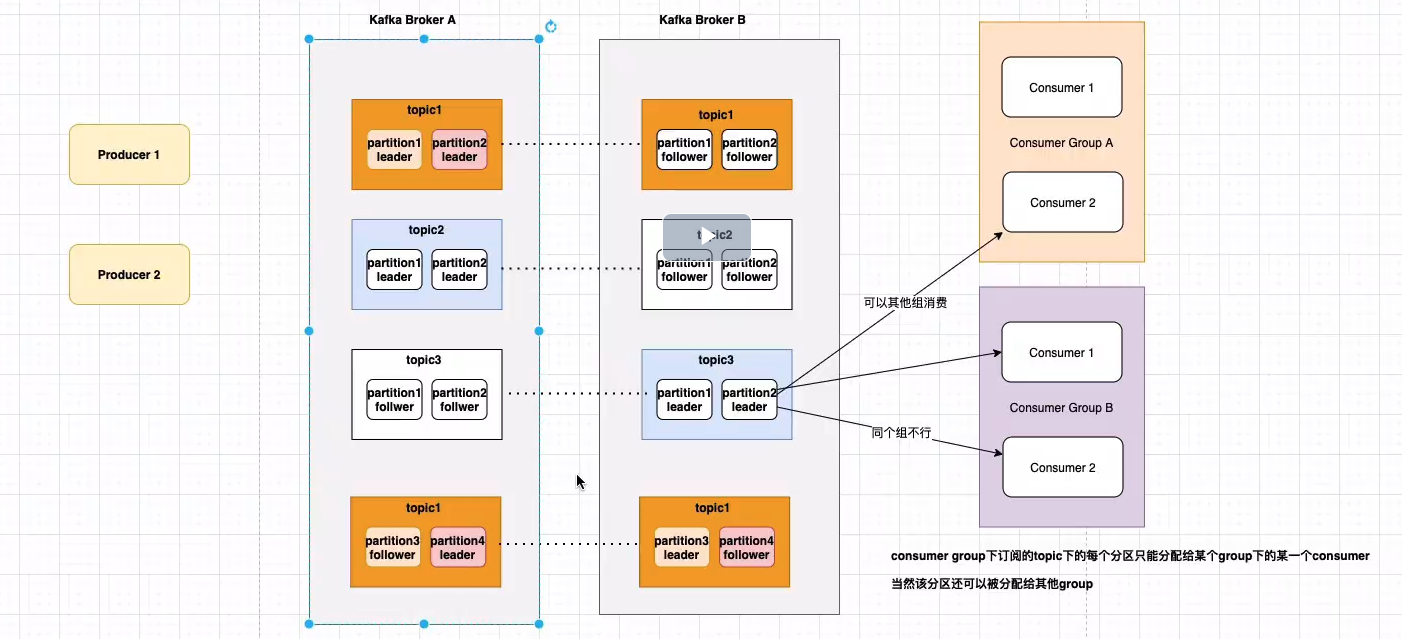Click bottom-right selection handle of Broker A box
The height and width of the screenshot is (639, 1402).
pos(539,624)
